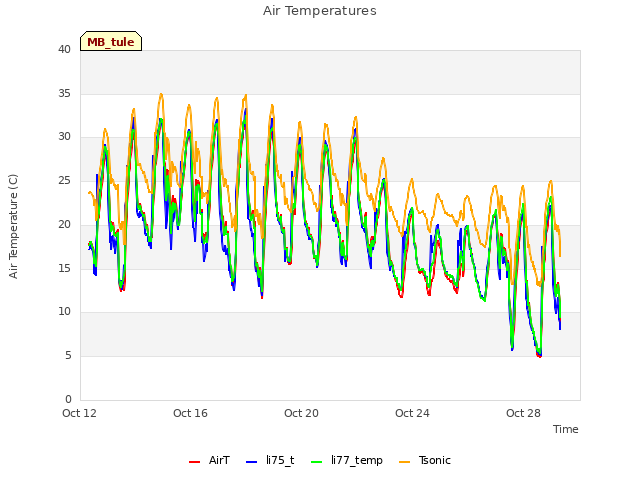Click the Oct 24 x-axis tick label
Screen dimensions: 640x480
click(x=412, y=413)
